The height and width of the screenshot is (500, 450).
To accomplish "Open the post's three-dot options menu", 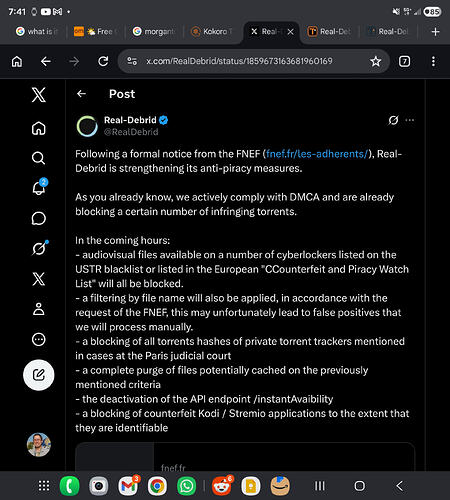I will click(x=410, y=120).
